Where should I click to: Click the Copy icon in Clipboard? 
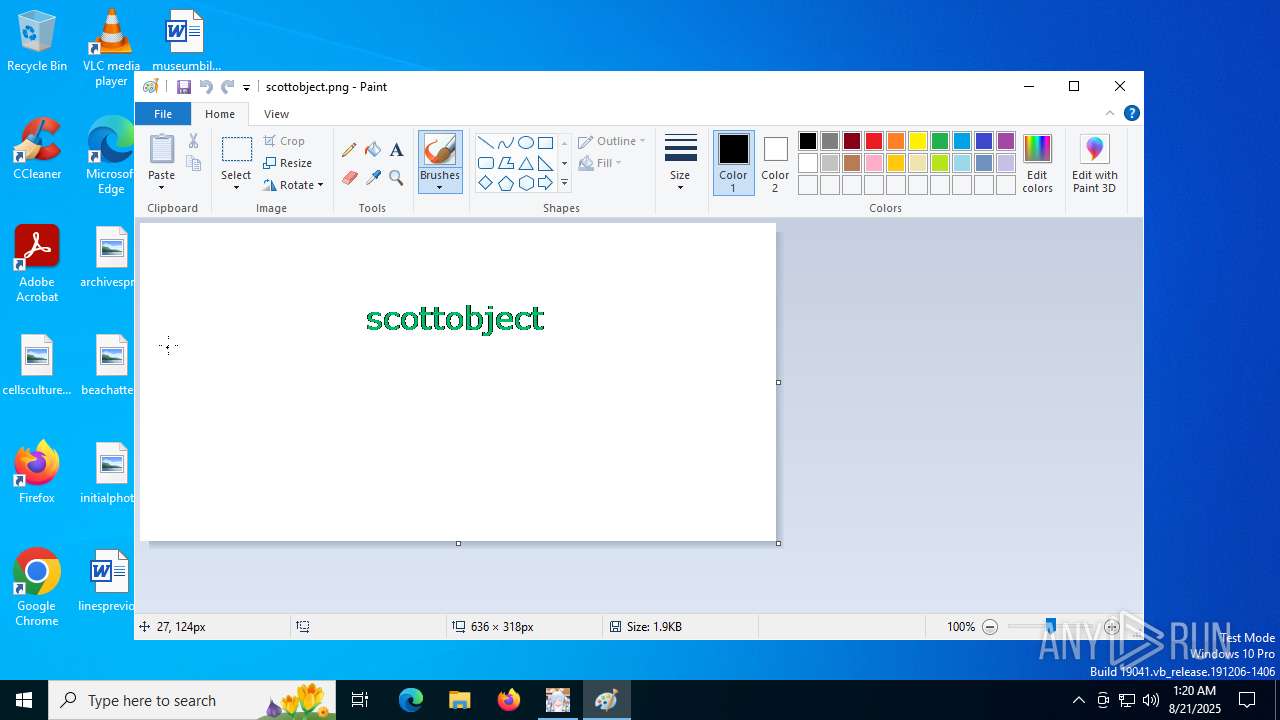click(x=194, y=163)
